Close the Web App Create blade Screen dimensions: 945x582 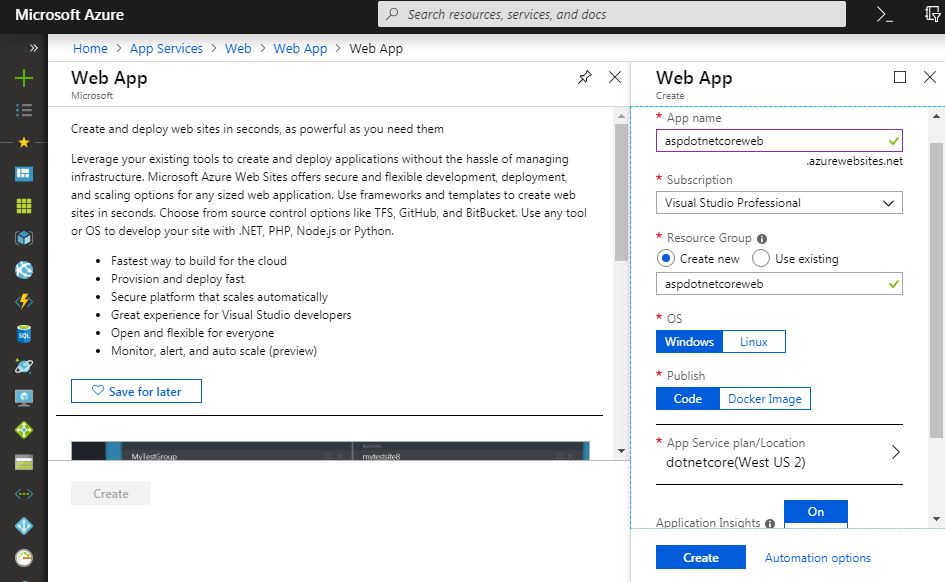pos(930,77)
